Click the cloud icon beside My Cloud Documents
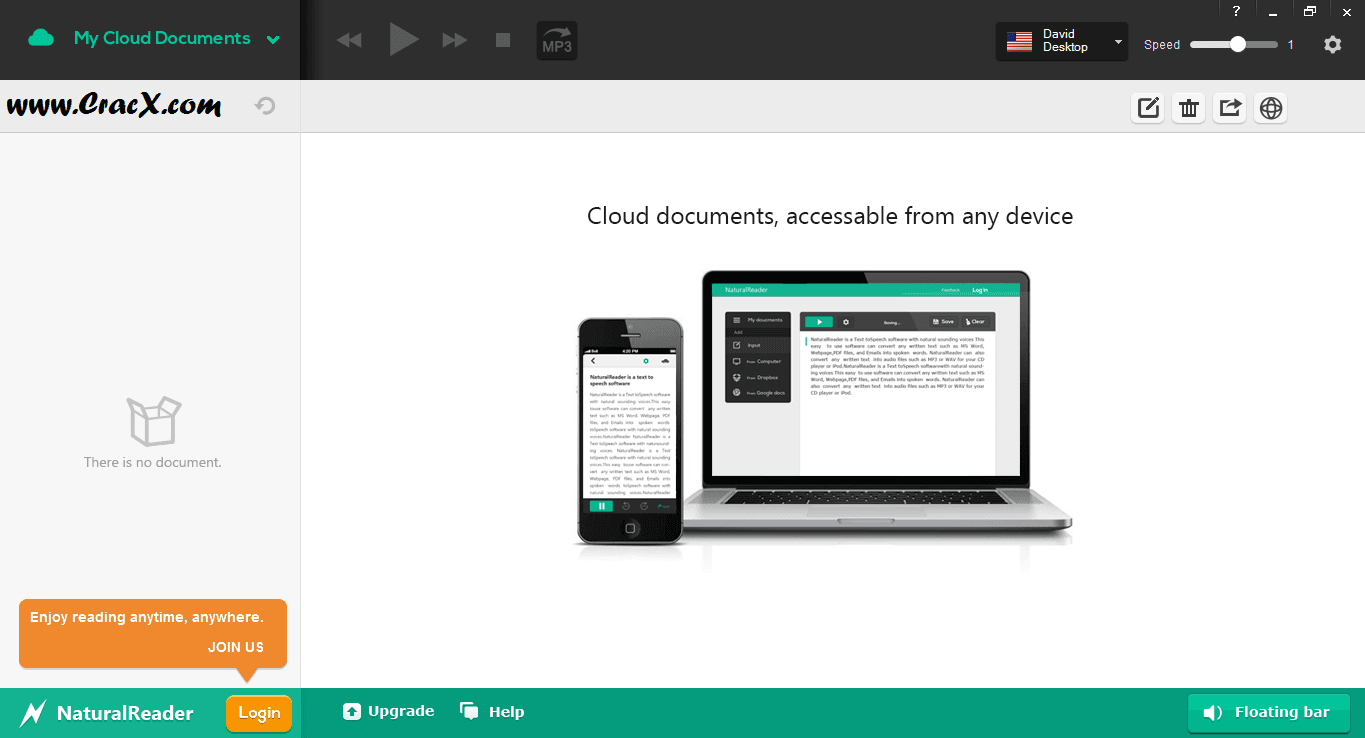Screen dimensions: 1365x738 [x=41, y=38]
